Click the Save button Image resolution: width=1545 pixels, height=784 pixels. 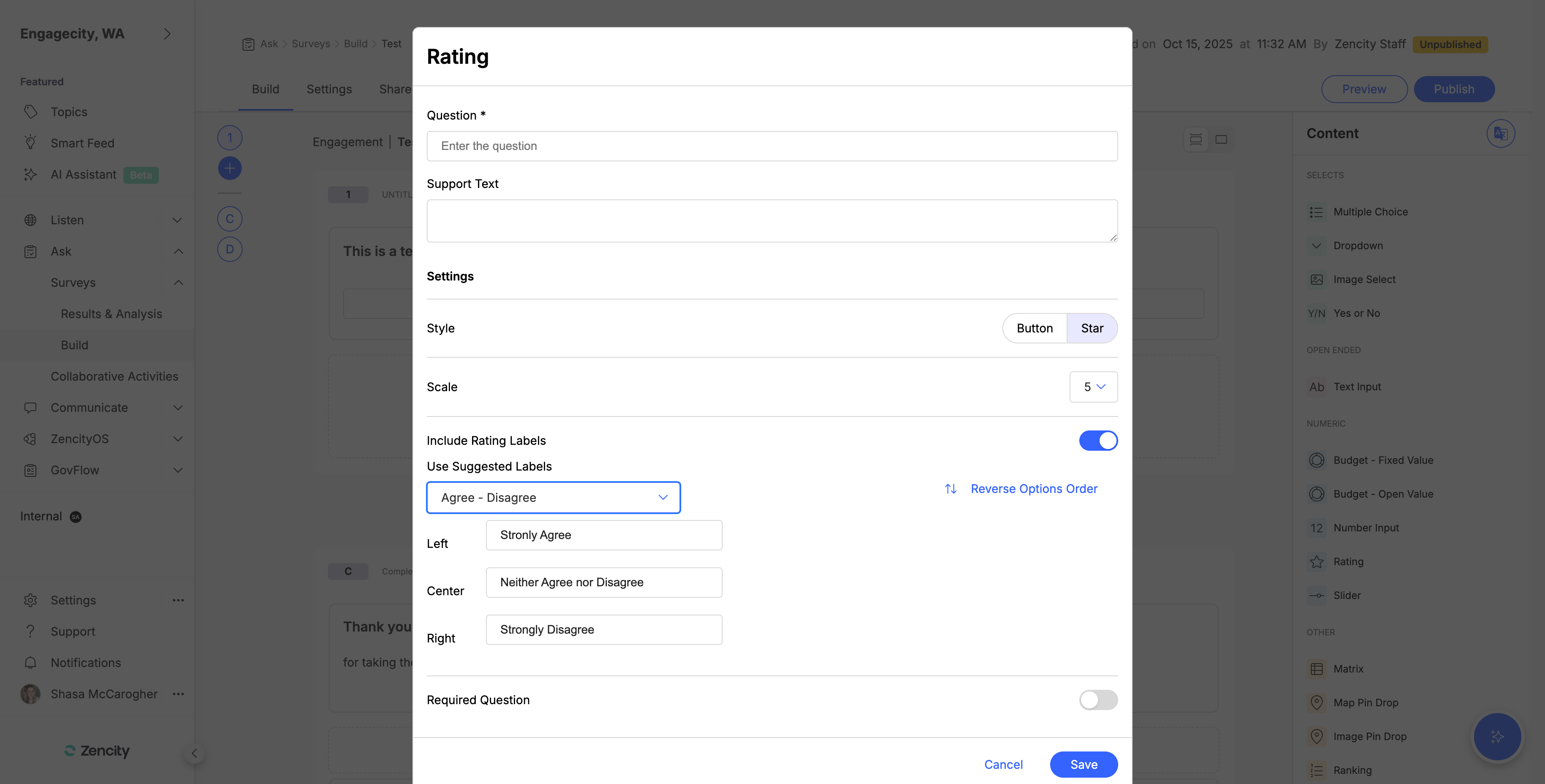[x=1083, y=764]
